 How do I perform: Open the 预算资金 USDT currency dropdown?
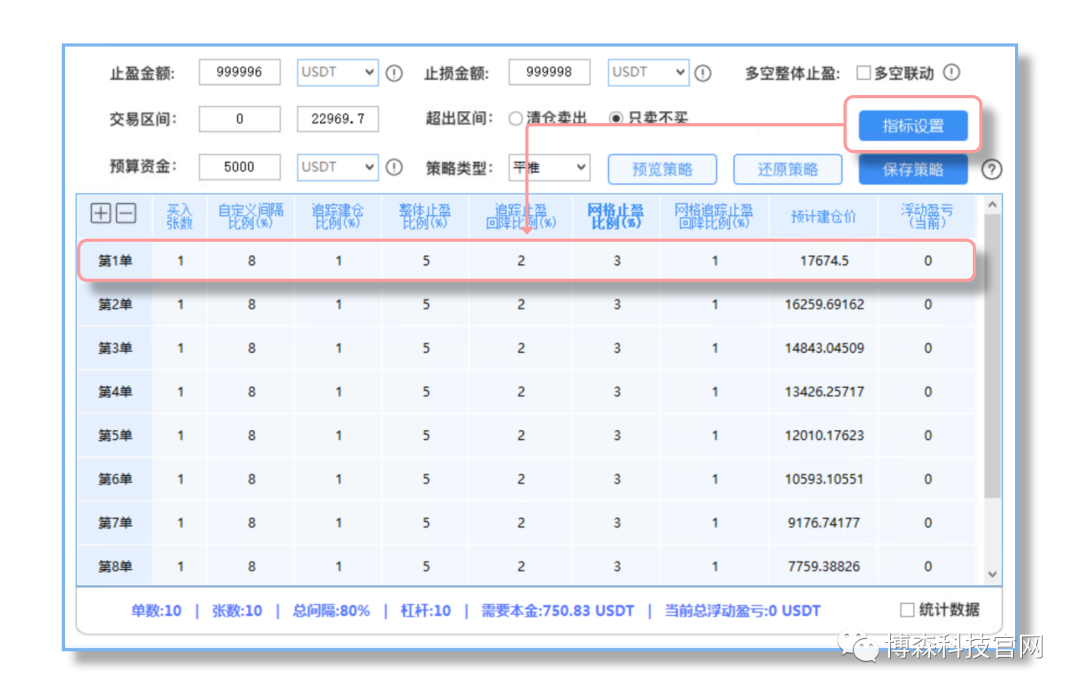tap(338, 167)
